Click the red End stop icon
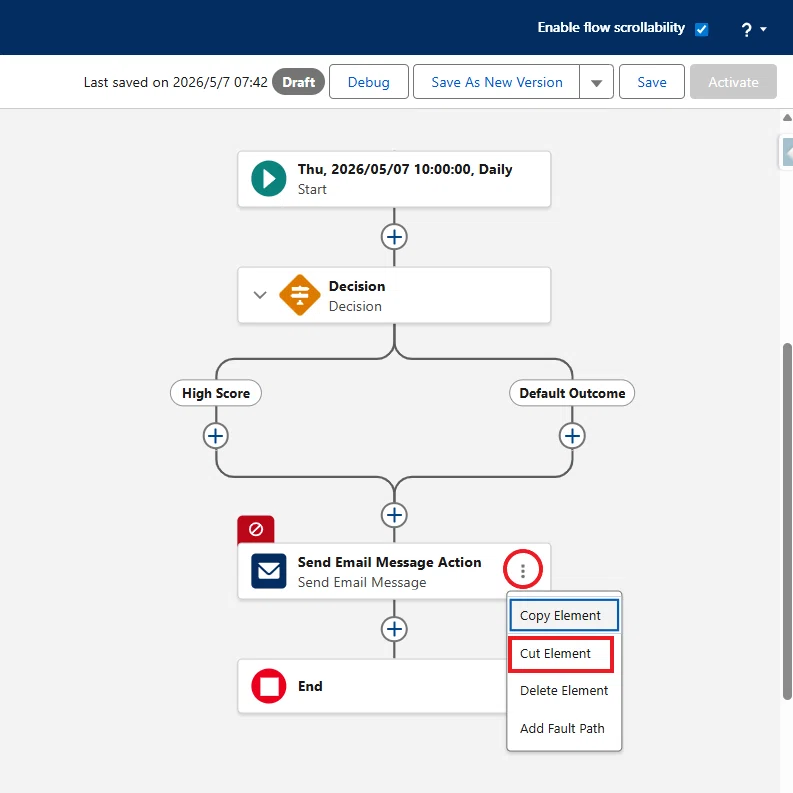Viewport: 793px width, 793px height. pos(269,686)
